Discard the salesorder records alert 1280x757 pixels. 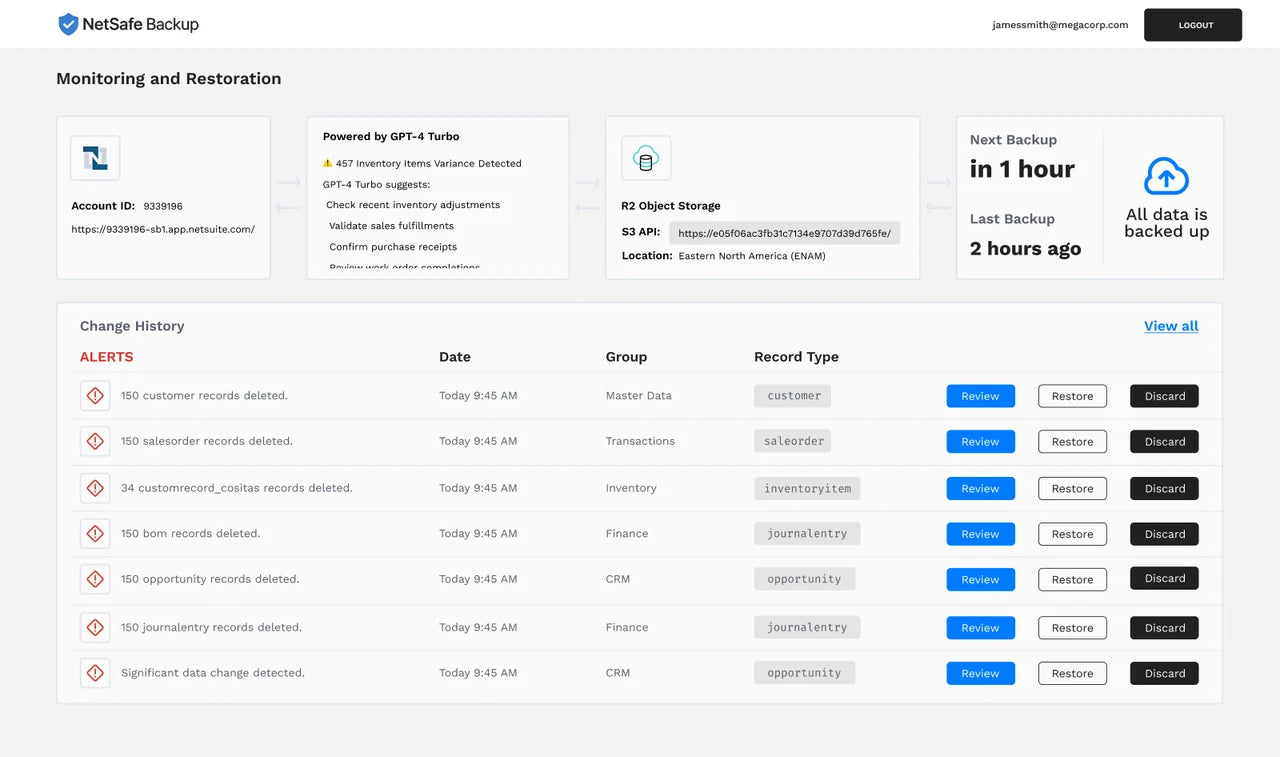coord(1164,441)
